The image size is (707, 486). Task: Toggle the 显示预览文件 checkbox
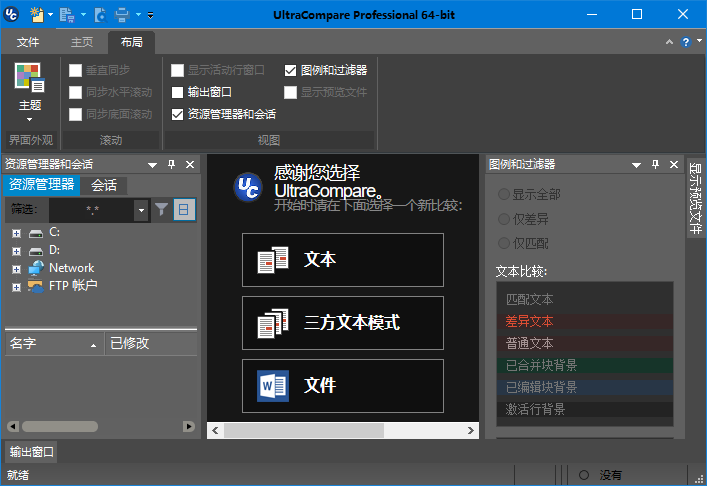(290, 92)
